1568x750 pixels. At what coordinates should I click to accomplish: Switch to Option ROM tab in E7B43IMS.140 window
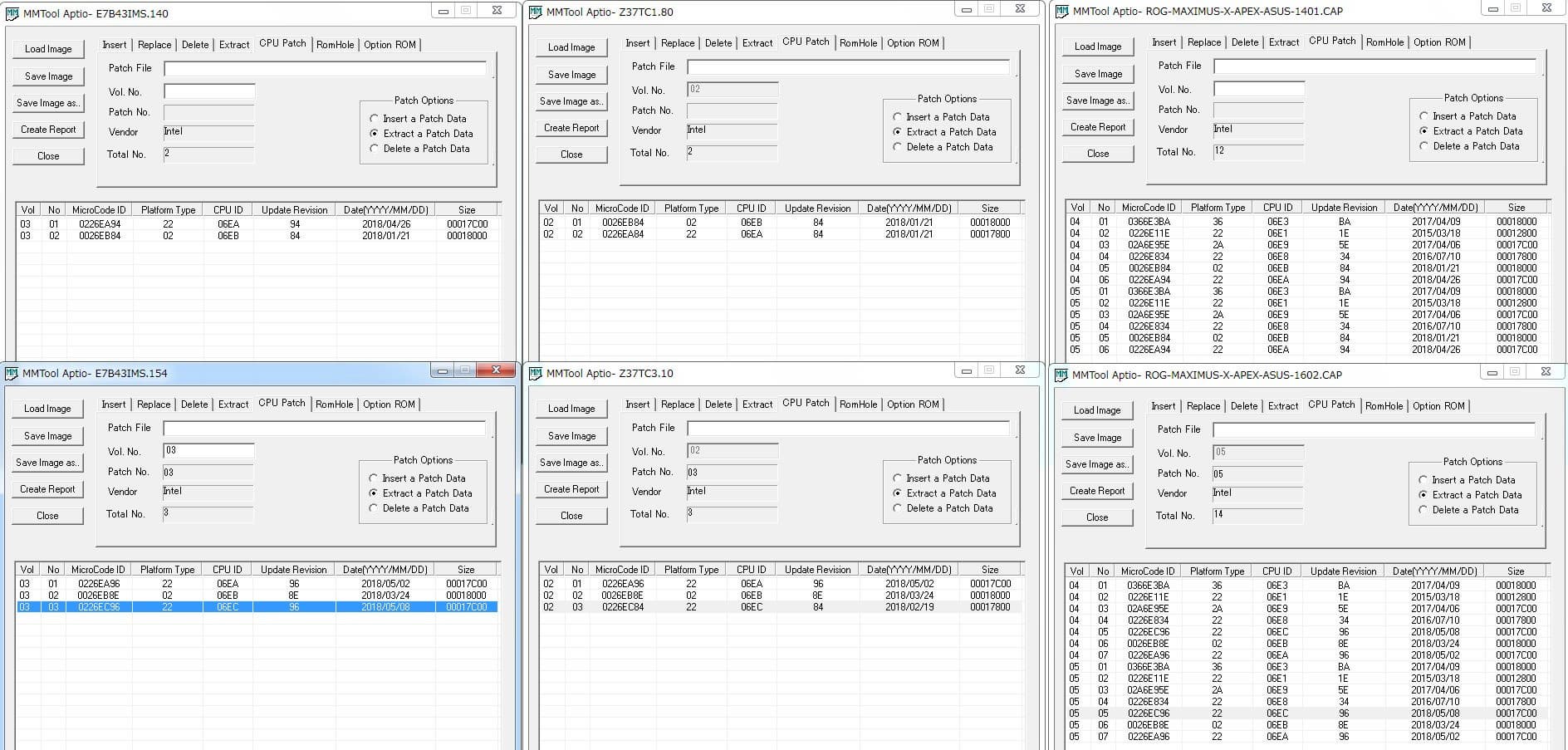coord(390,45)
